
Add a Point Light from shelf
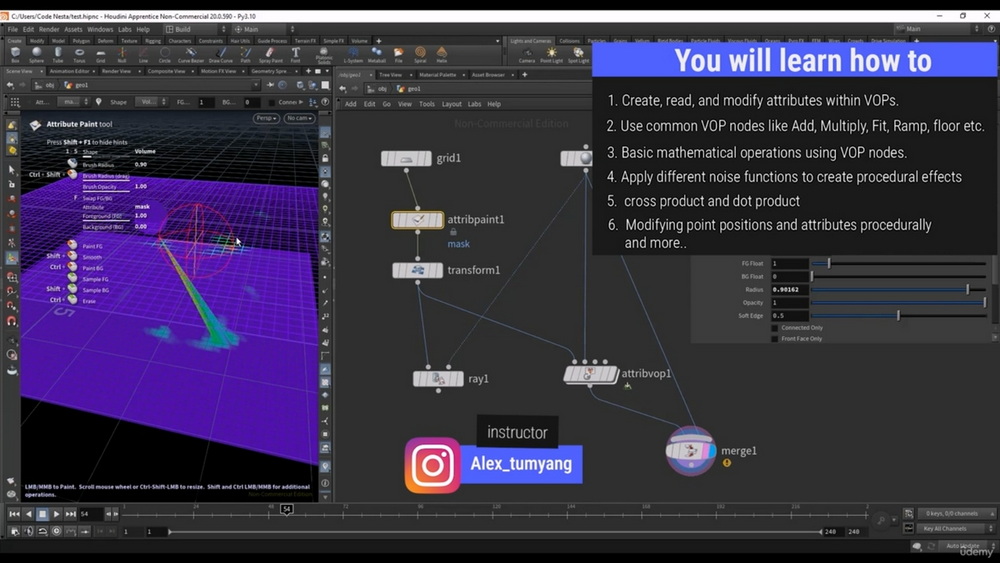(x=552, y=55)
